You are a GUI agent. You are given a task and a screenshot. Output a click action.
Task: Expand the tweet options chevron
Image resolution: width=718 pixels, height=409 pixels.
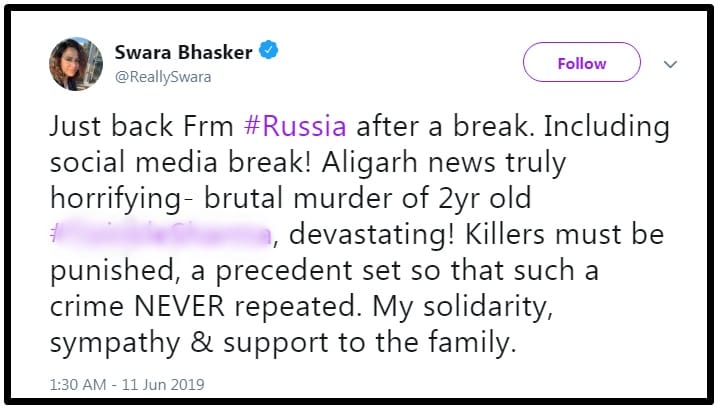[x=671, y=63]
